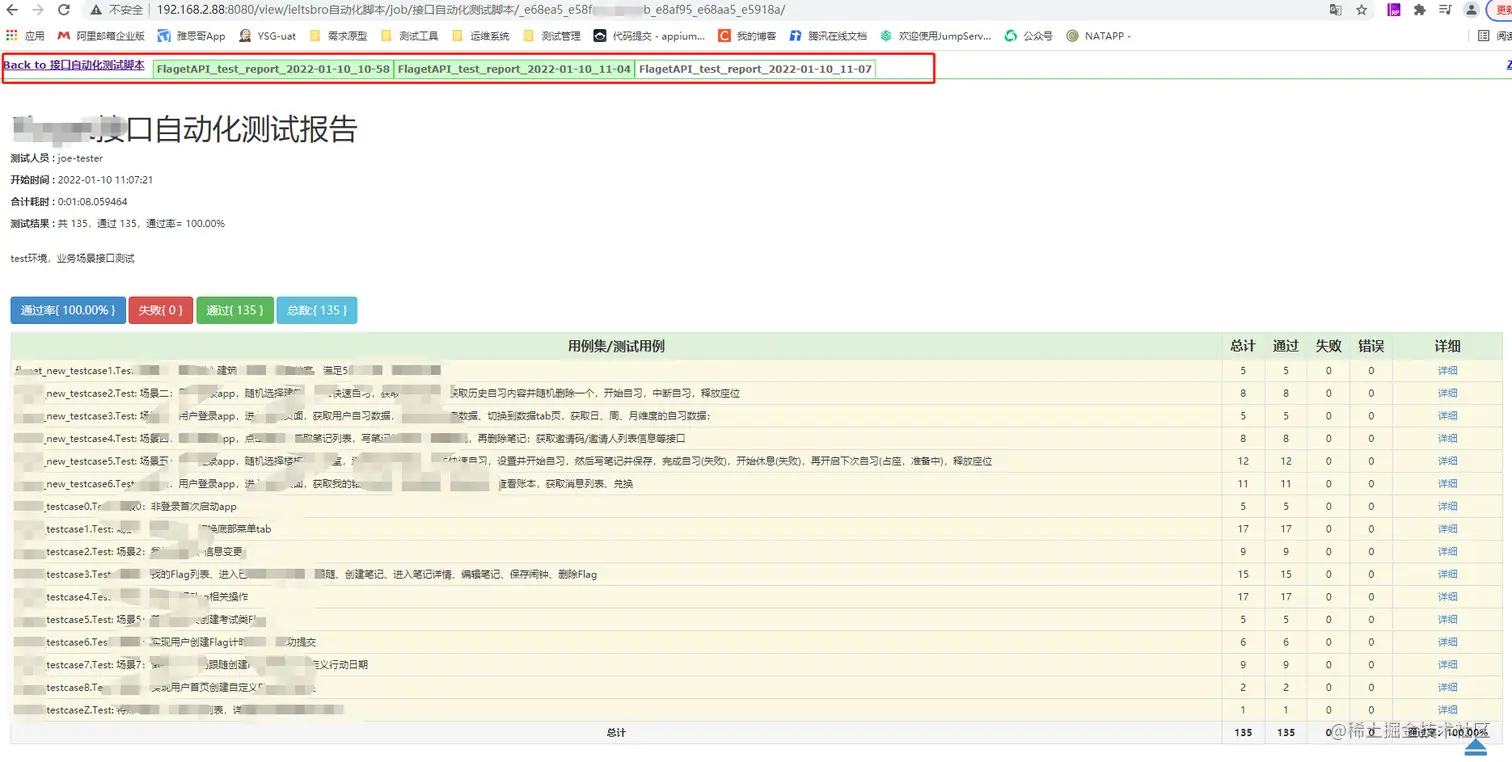1512x762 pixels.
Task: Open the 代码提交 - appium bookmark
Action: 649,36
